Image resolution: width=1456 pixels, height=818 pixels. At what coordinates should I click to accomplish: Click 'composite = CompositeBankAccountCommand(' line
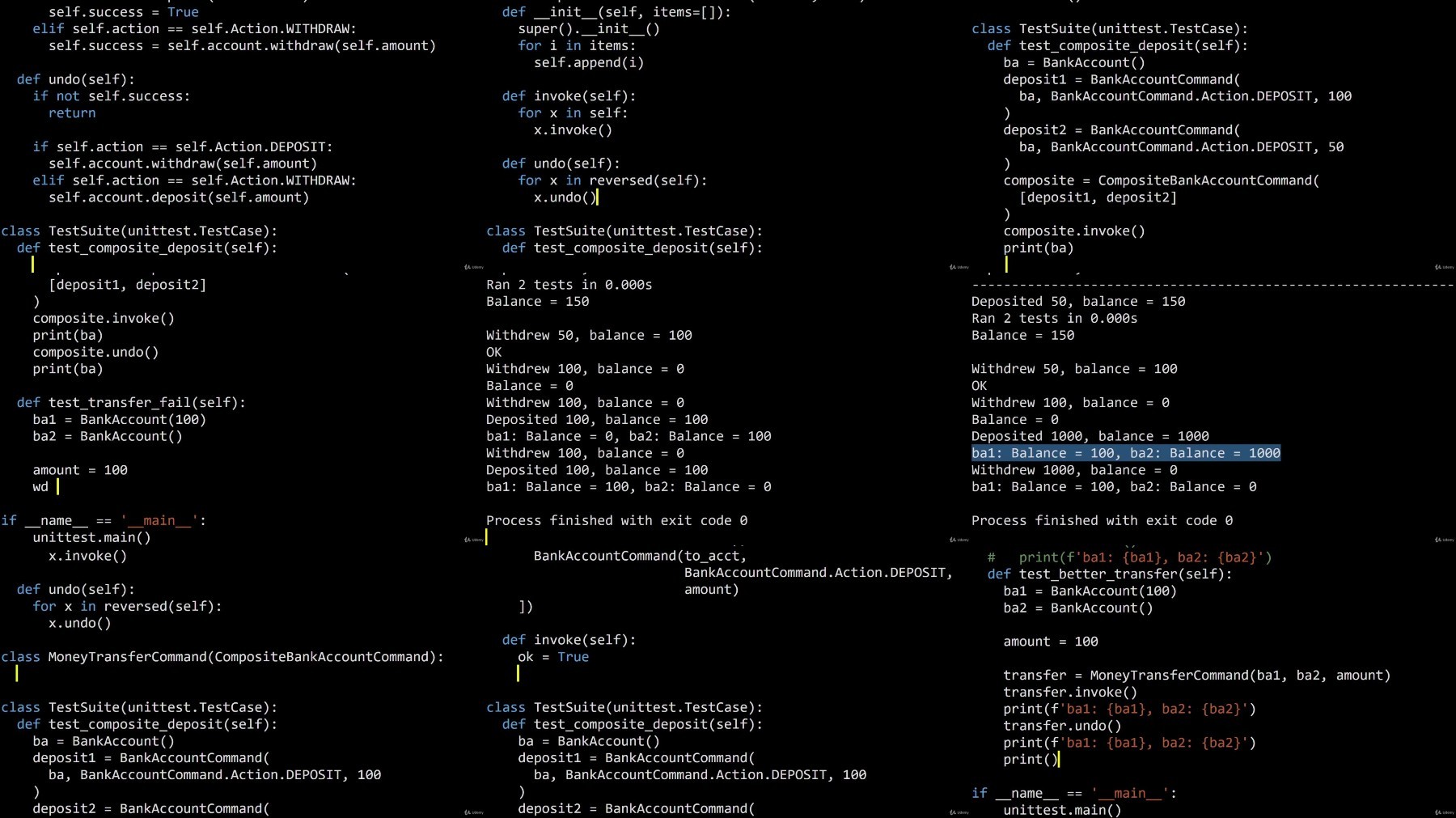click(x=1162, y=181)
